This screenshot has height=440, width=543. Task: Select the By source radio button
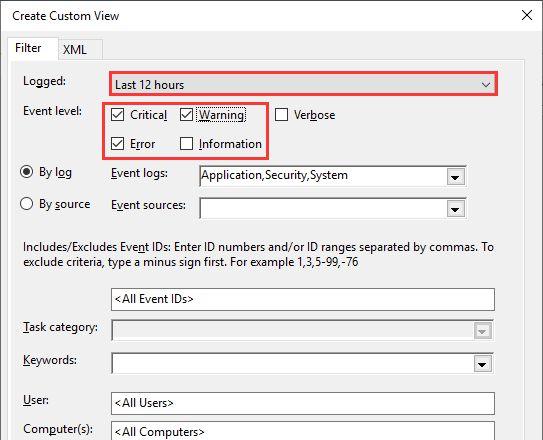tap(27, 204)
